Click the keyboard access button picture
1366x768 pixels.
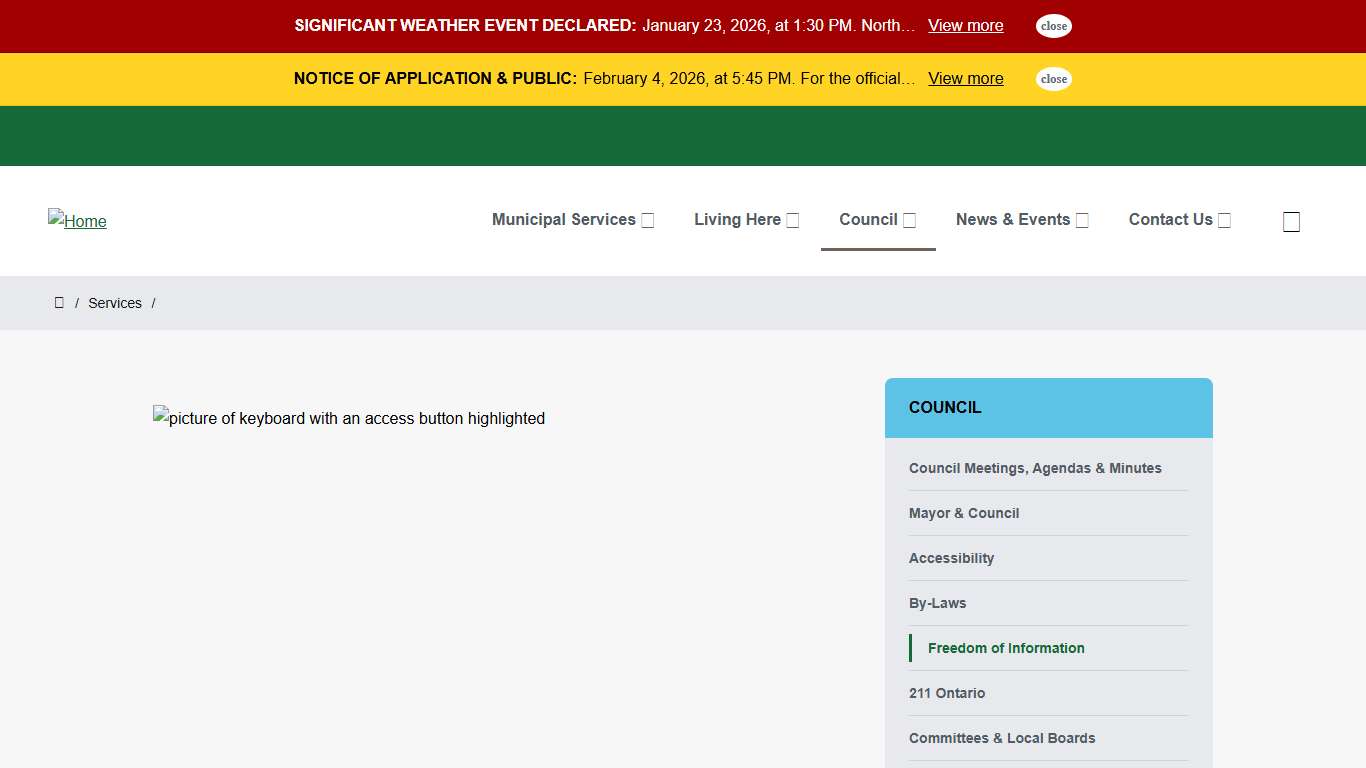(349, 419)
